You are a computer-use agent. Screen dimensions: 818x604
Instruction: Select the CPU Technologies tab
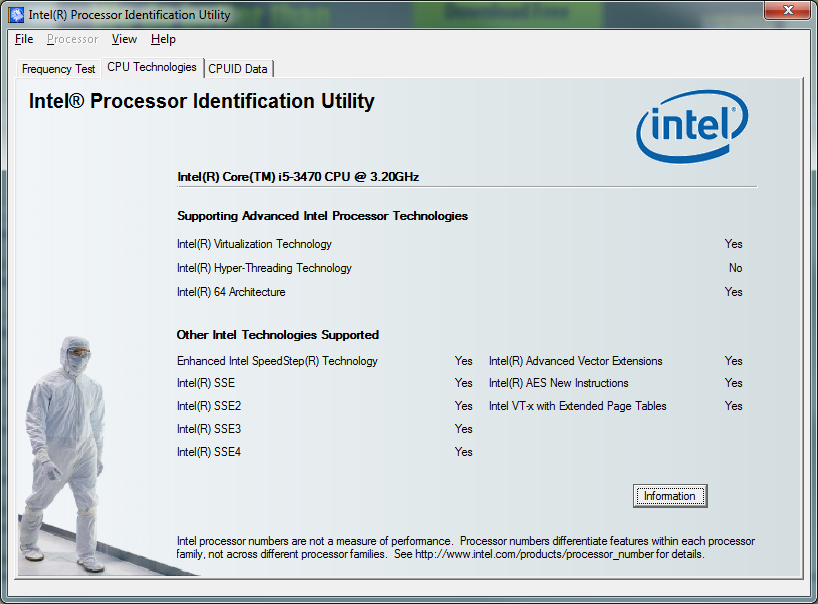(152, 67)
